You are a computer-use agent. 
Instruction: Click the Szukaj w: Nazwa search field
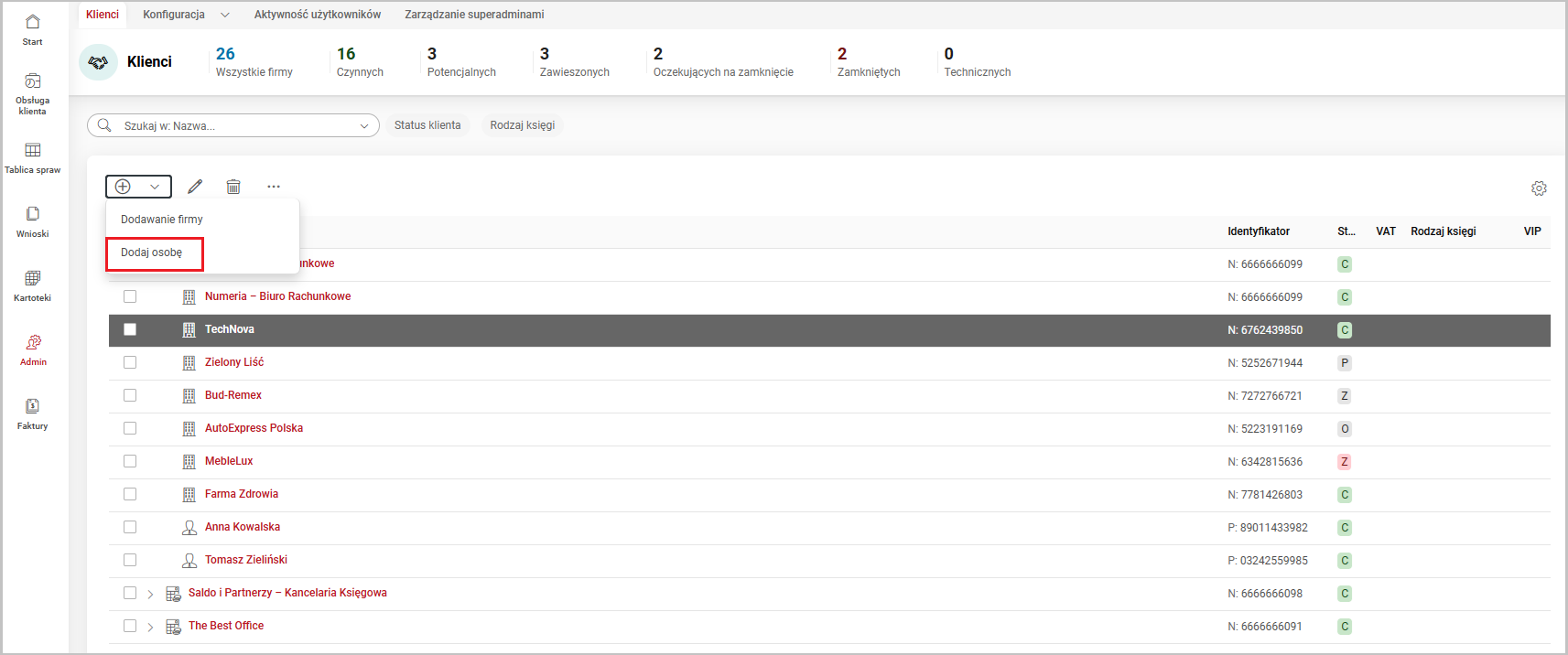233,125
